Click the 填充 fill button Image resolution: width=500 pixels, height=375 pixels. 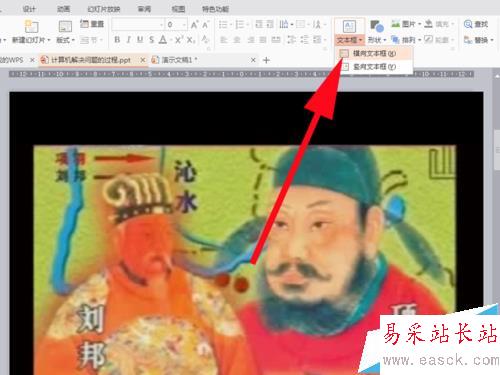[439, 24]
